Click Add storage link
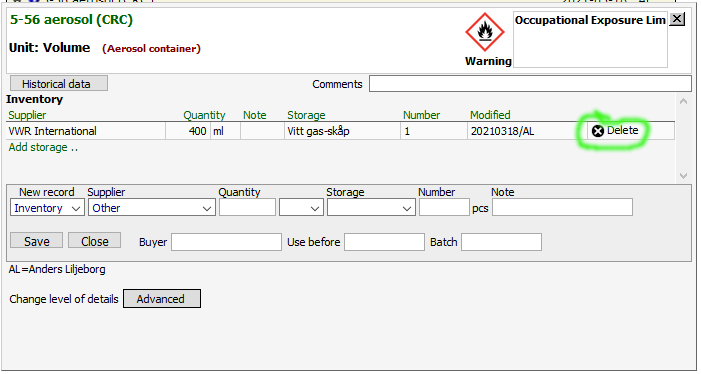This screenshot has width=701, height=374. pyautogui.click(x=43, y=147)
